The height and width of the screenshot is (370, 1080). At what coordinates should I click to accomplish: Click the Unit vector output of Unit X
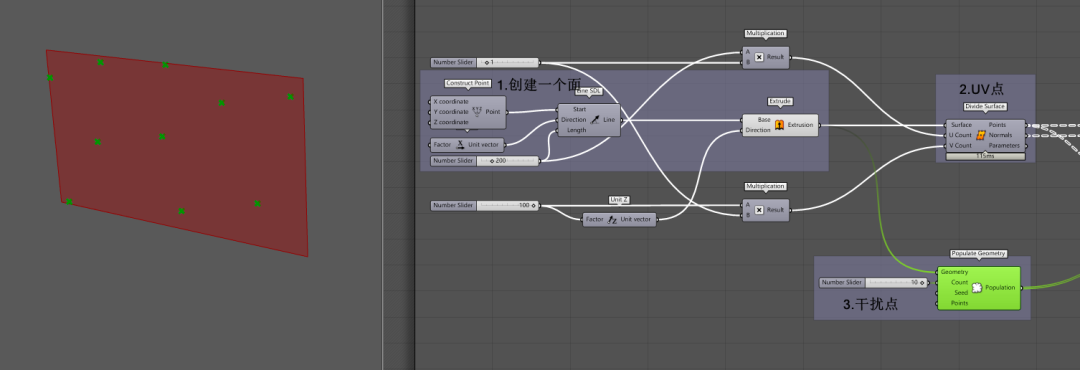pyautogui.click(x=485, y=145)
